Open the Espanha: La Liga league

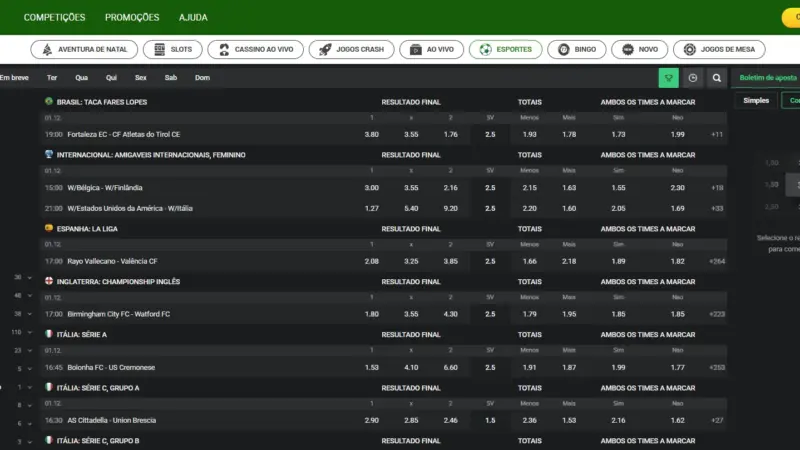(87, 229)
